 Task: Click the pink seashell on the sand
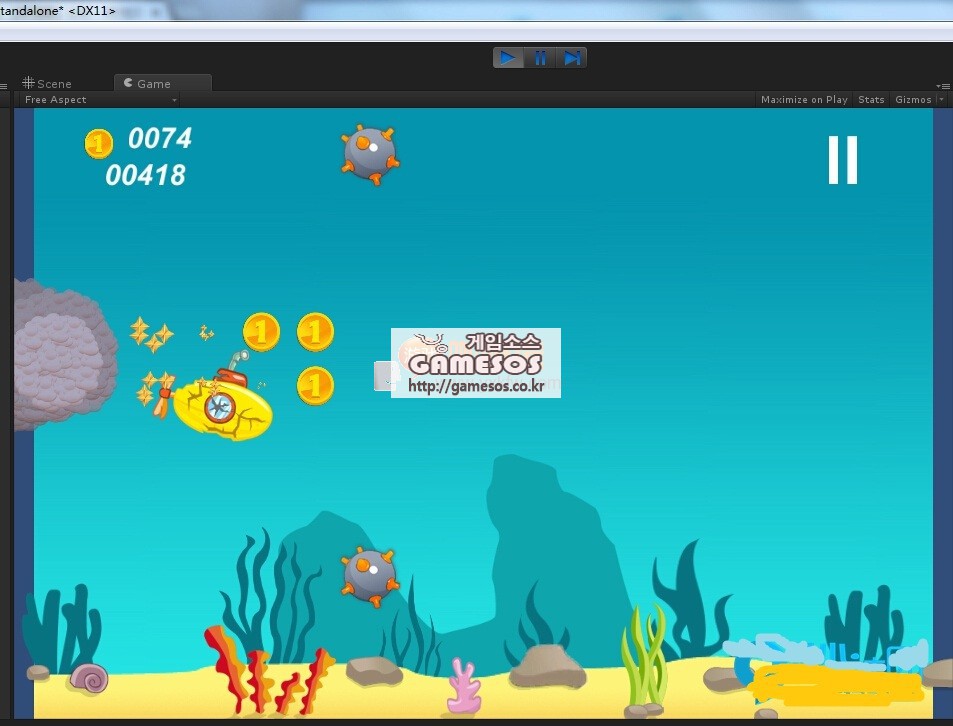[89, 679]
